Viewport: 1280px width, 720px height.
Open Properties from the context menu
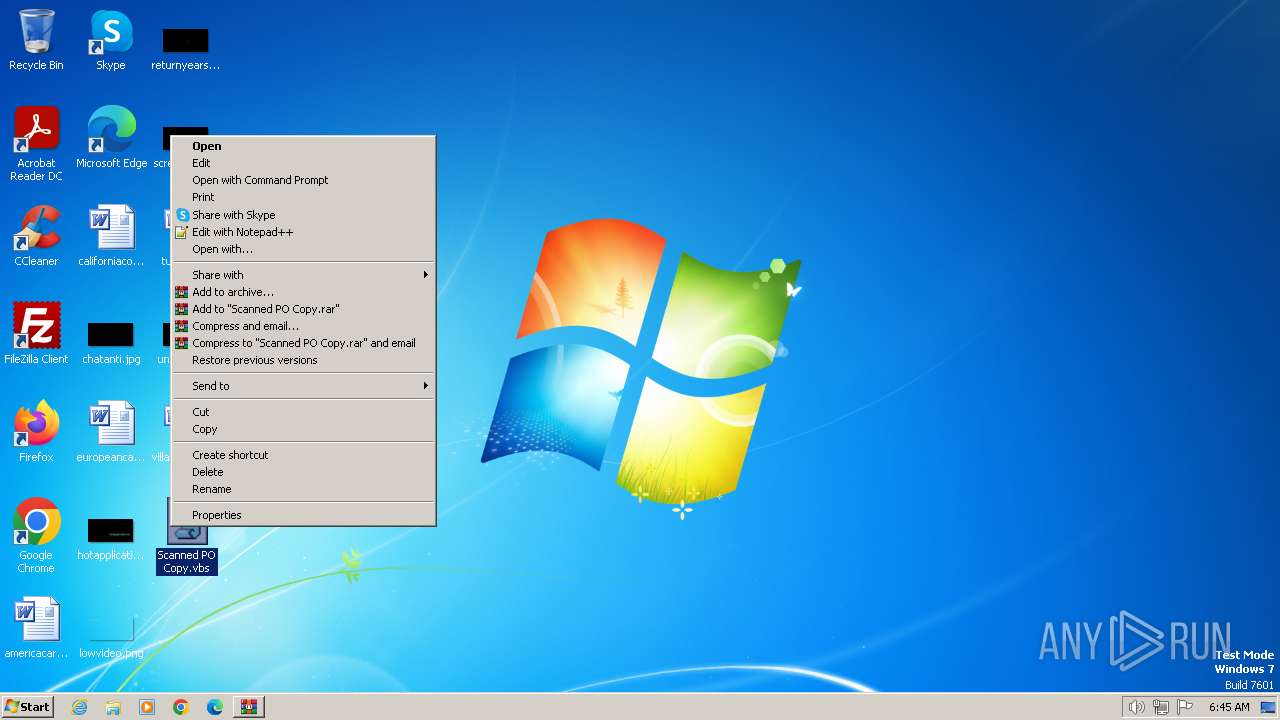(x=304, y=515)
